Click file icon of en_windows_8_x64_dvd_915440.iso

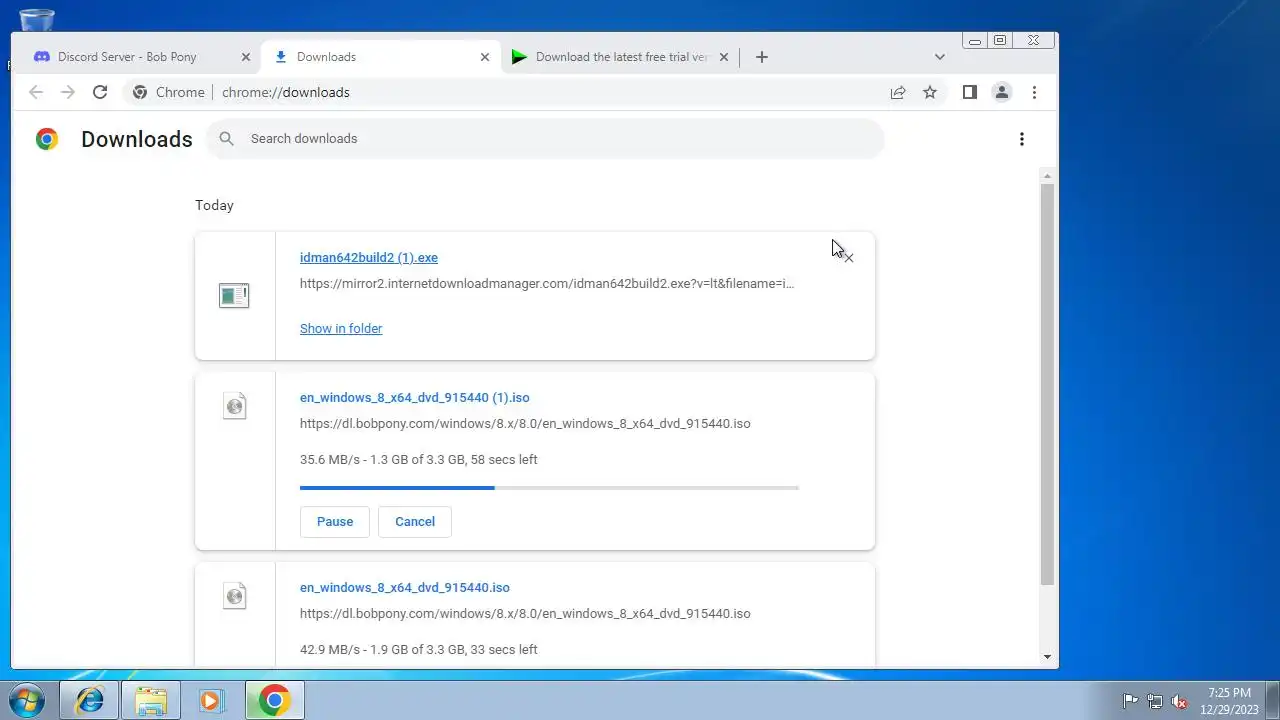point(234,596)
